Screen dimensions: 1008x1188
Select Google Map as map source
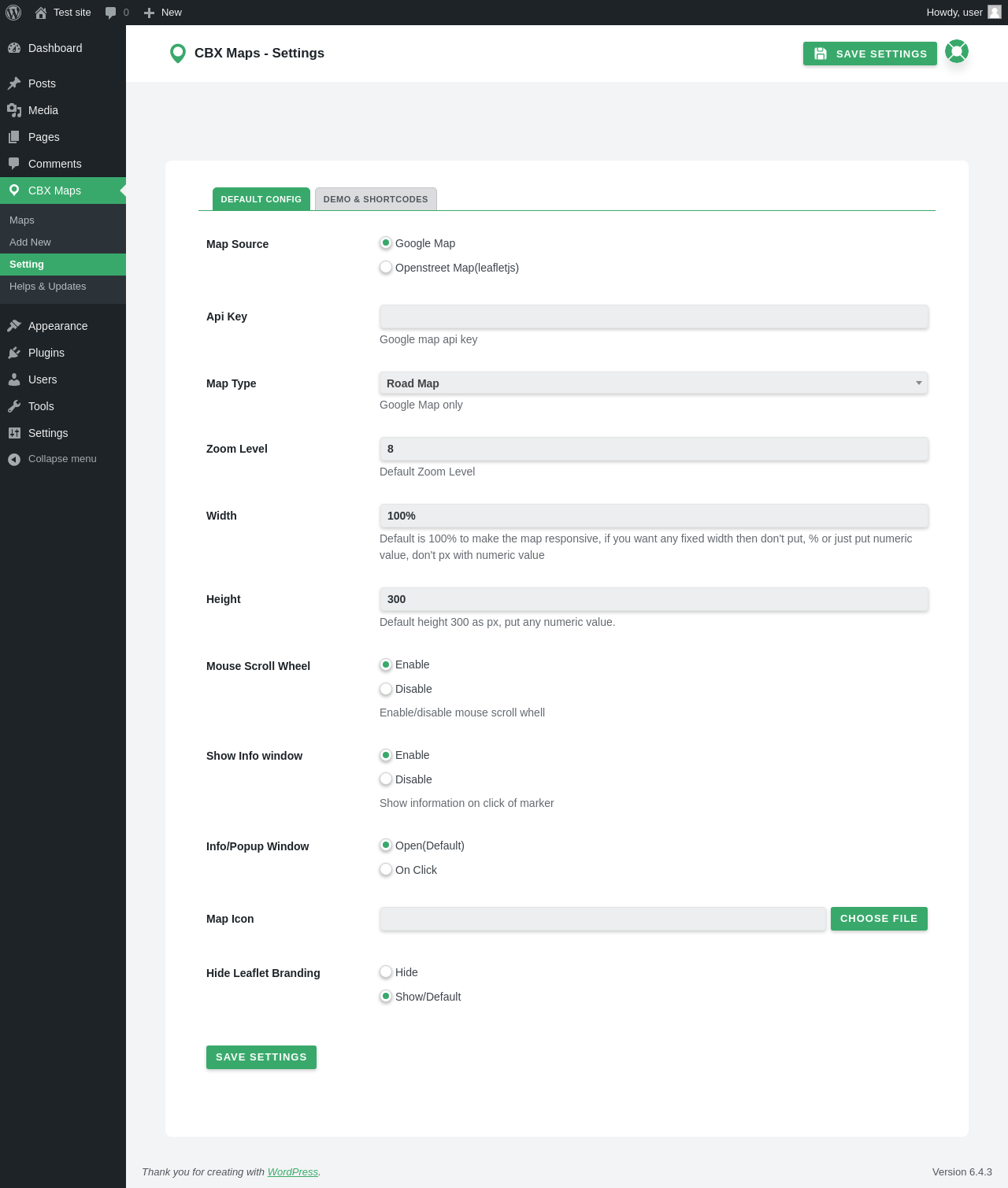386,243
